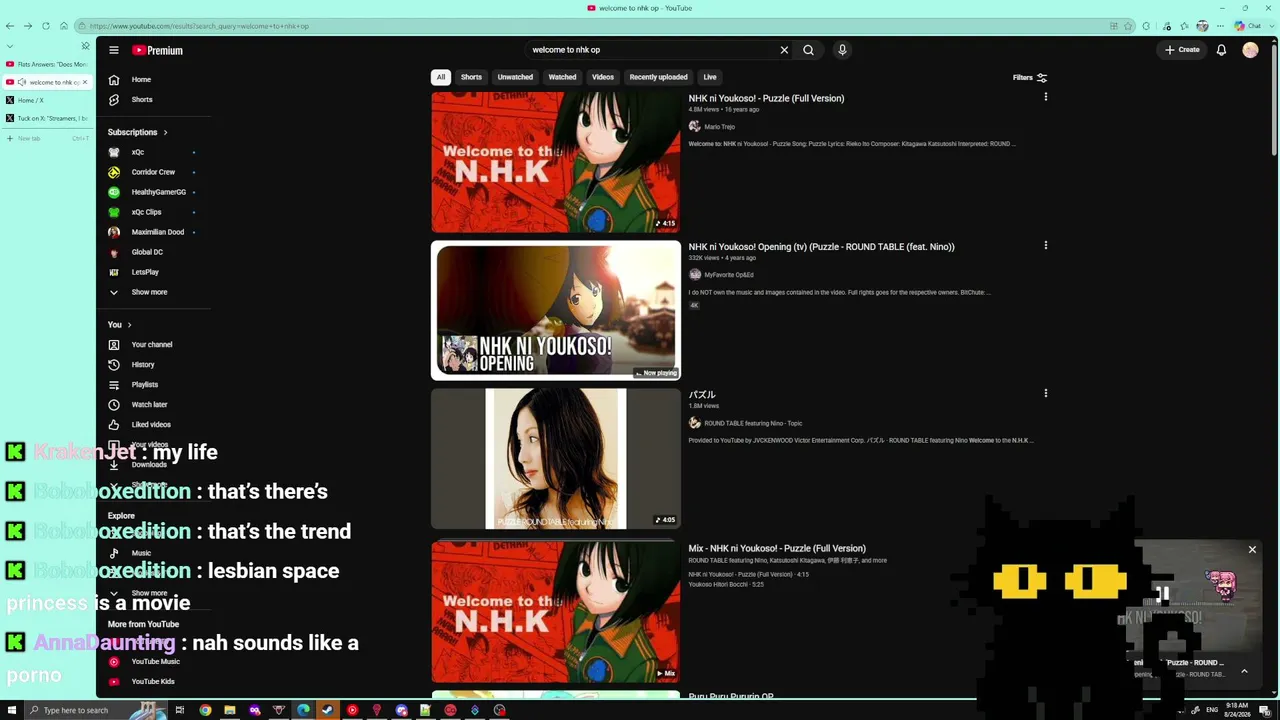Image resolution: width=1280 pixels, height=720 pixels.
Task: Select the Live filter chip
Action: coord(709,77)
